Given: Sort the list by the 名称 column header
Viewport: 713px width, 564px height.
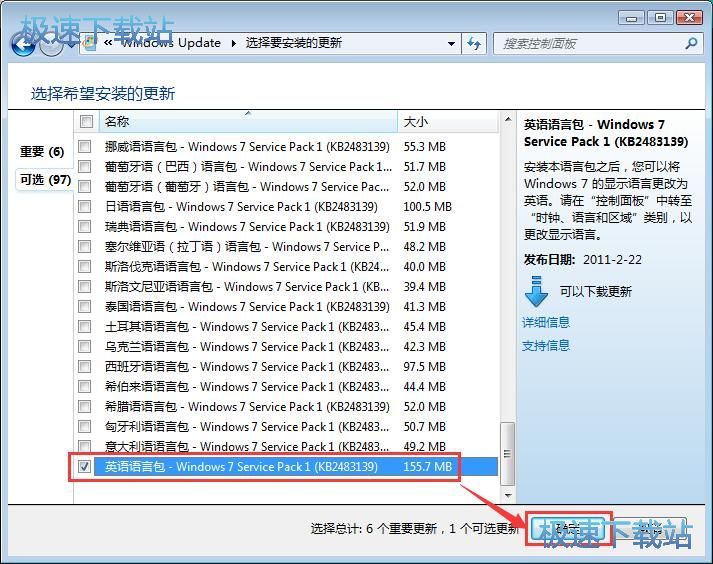Looking at the screenshot, I should [248, 121].
